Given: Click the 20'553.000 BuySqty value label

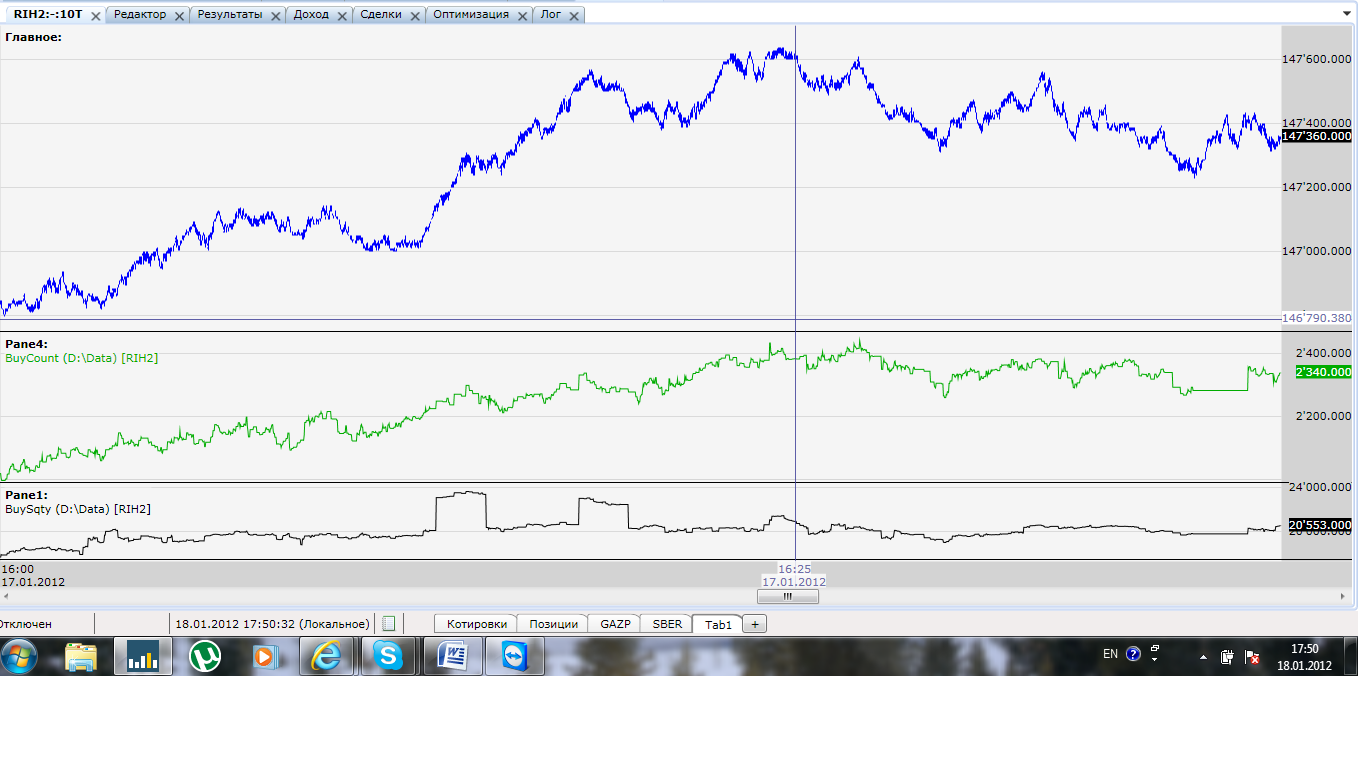Looking at the screenshot, I should 1320,524.
